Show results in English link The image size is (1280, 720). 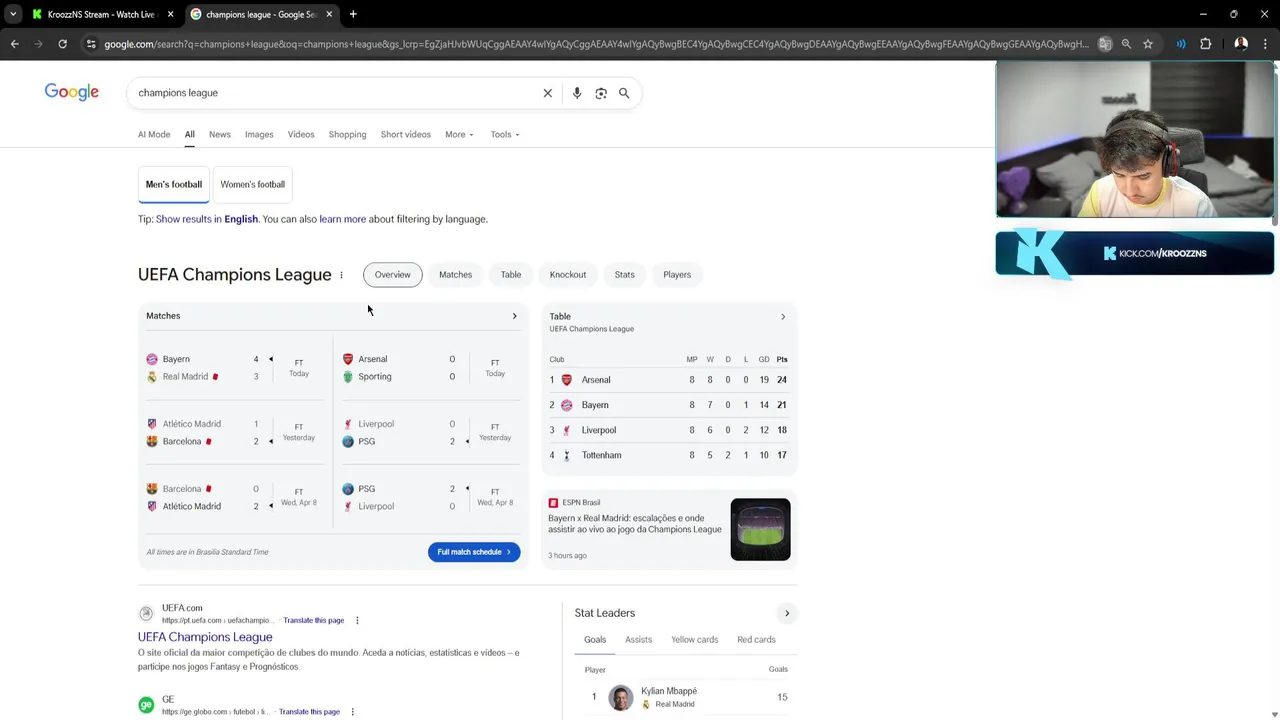coord(207,219)
